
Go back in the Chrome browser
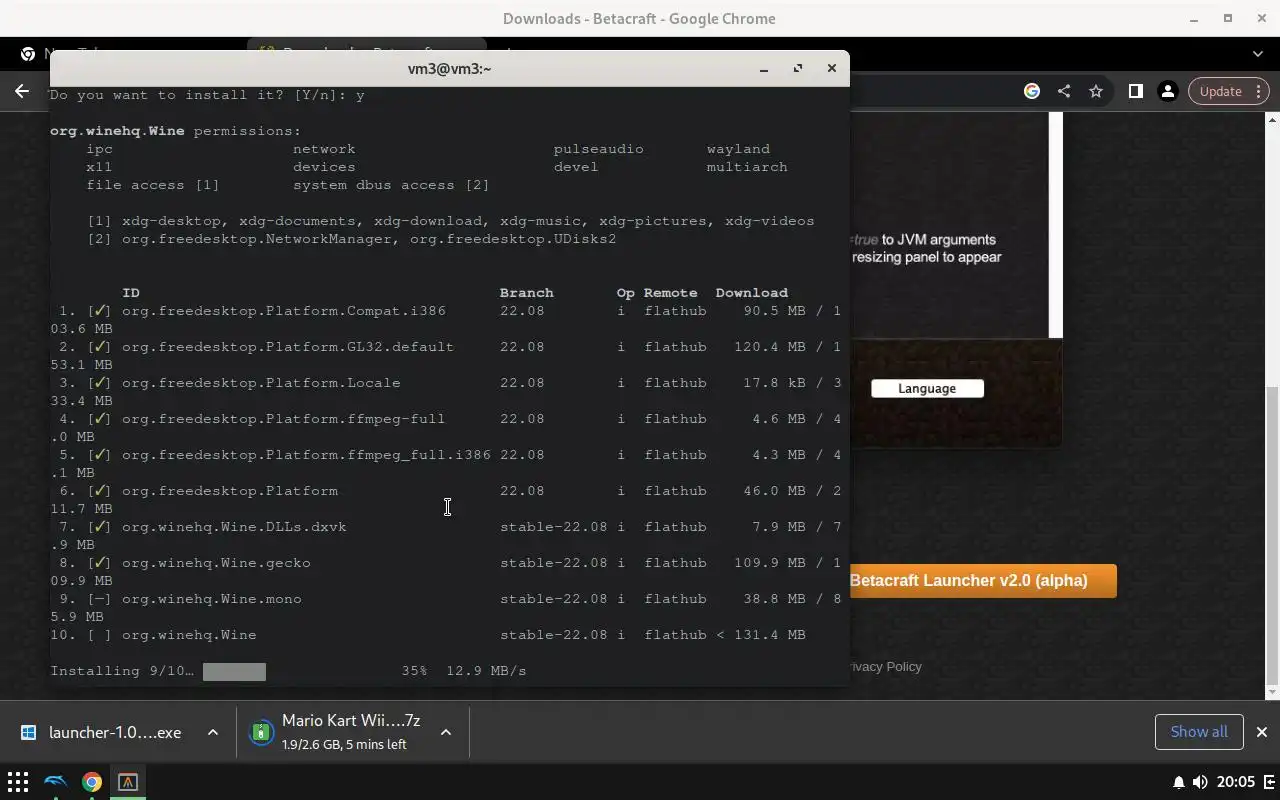click(x=22, y=91)
